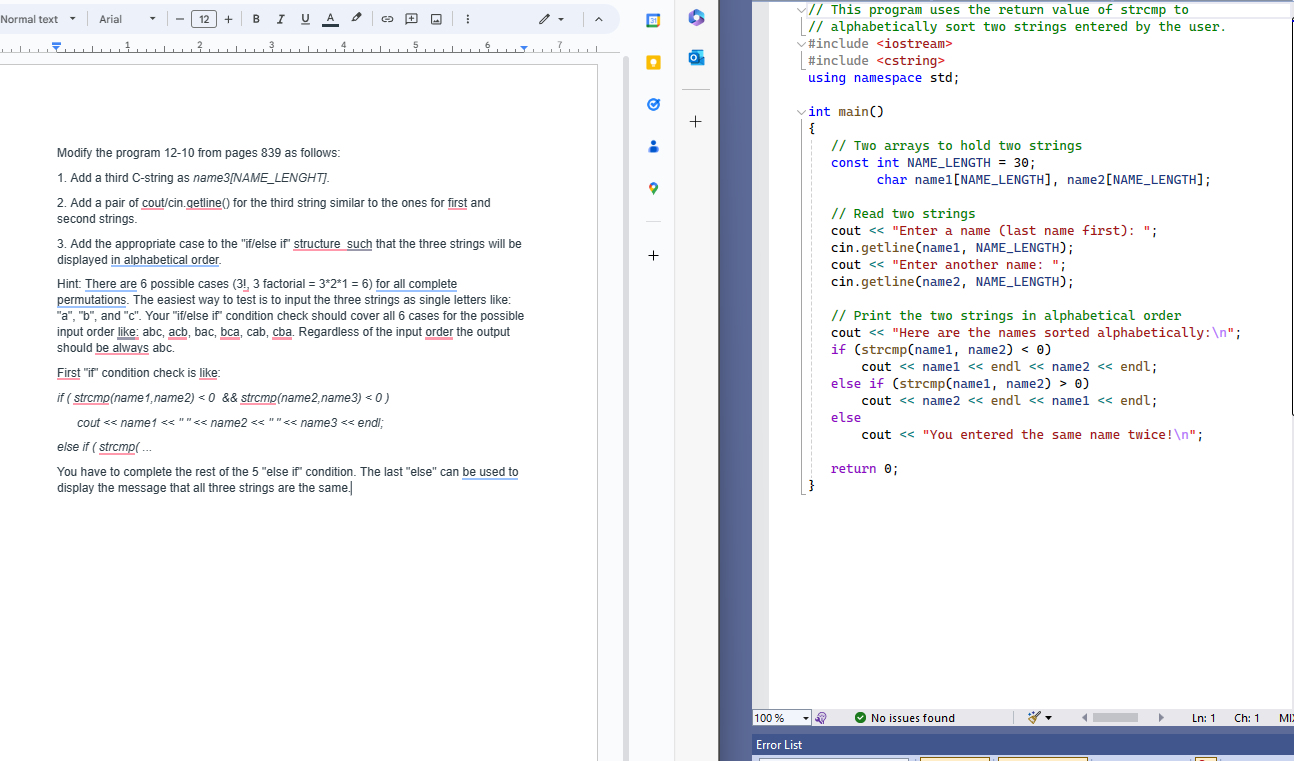Click the code cleanup broom icon

[1034, 718]
